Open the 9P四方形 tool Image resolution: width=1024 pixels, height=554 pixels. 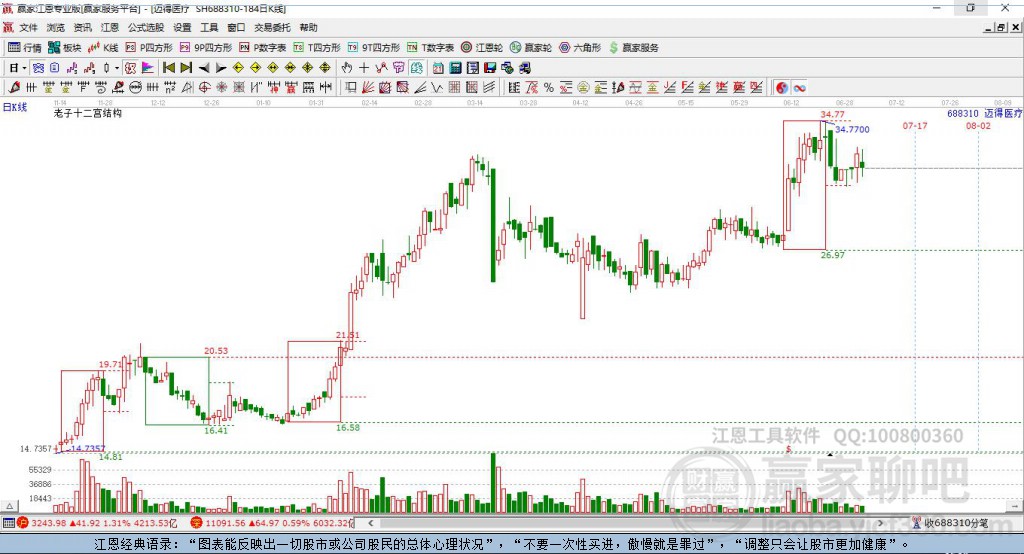coord(206,48)
